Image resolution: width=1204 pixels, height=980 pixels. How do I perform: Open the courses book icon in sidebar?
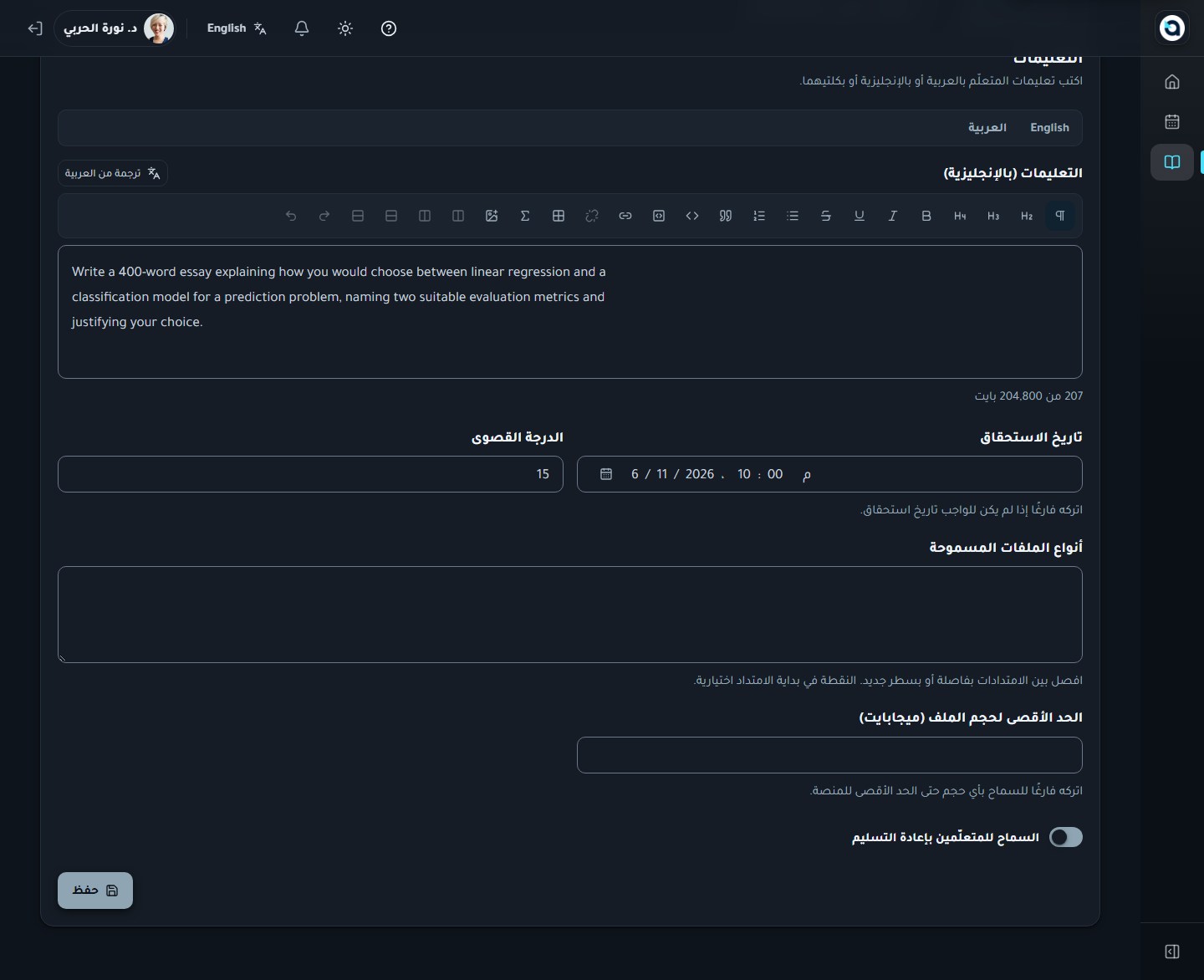pyautogui.click(x=1172, y=162)
